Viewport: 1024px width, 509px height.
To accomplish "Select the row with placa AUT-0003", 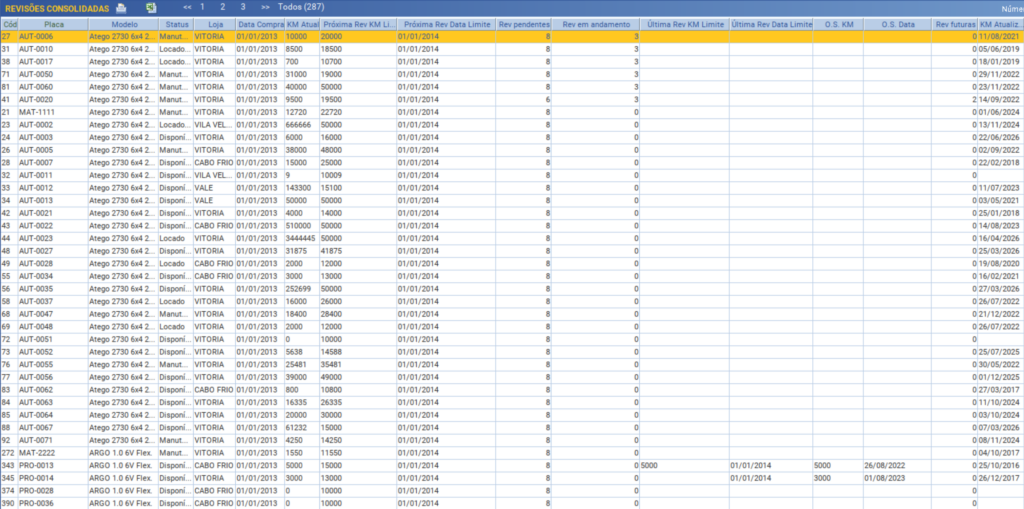I will coord(512,138).
